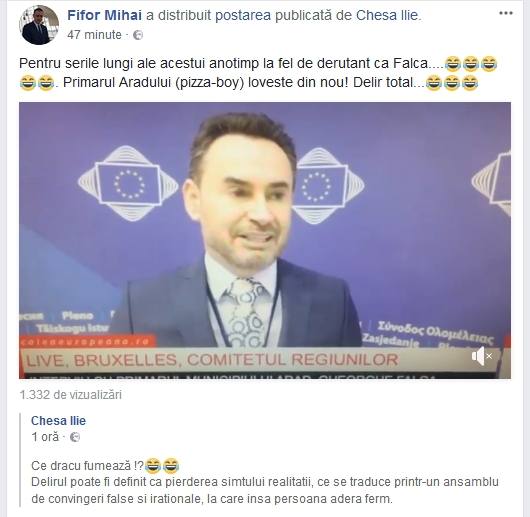Click the 'LIVE, BRUXELLES, COMITETUL REGIUNILOR' banner
530x517 pixels.
click(x=212, y=360)
